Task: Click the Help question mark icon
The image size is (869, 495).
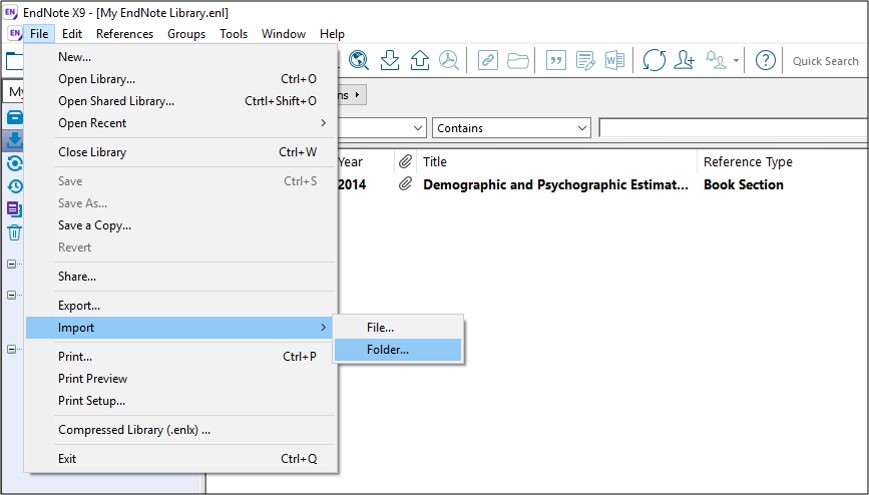Action: pos(765,60)
